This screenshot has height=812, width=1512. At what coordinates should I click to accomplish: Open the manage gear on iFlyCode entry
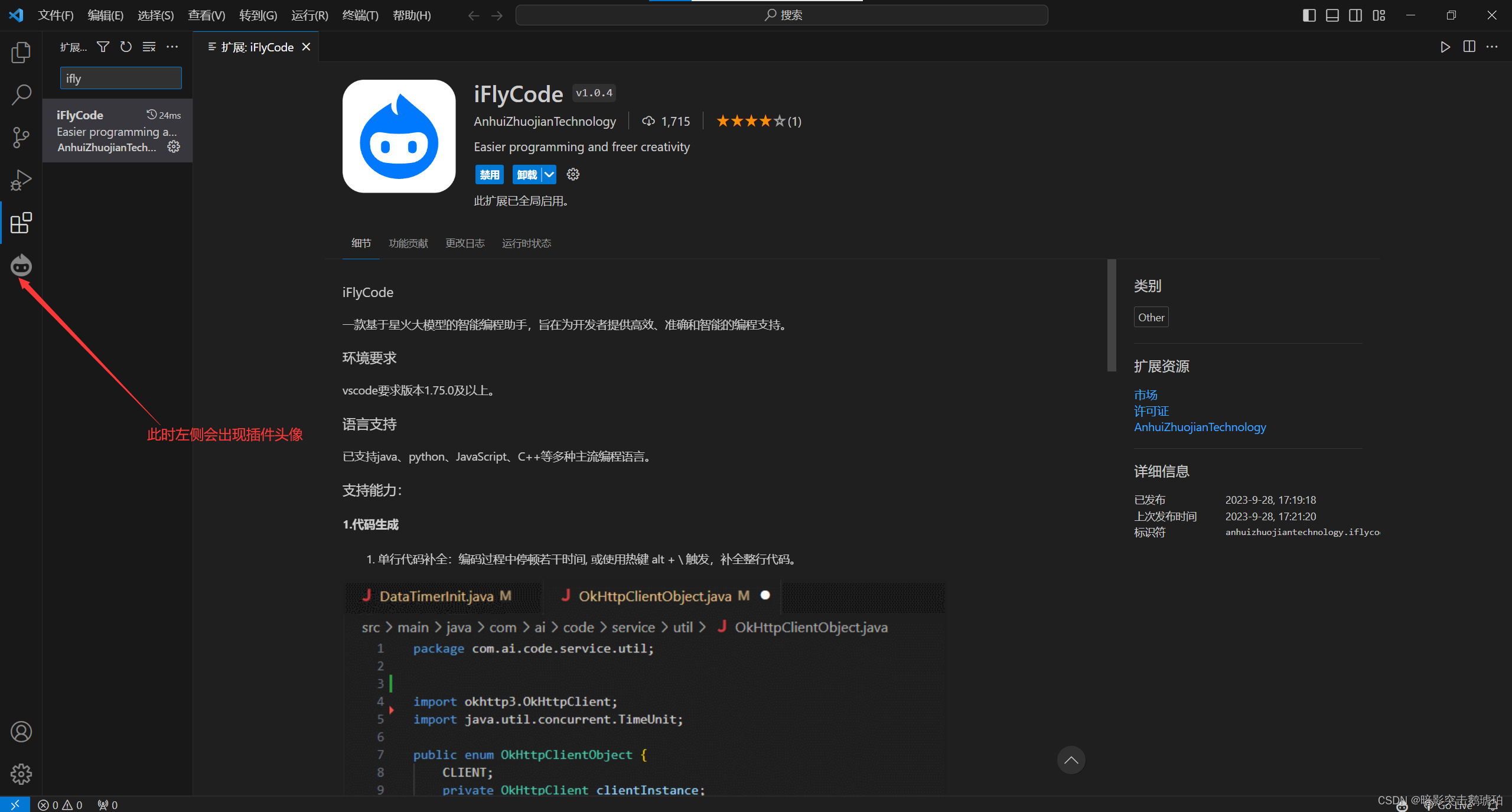click(173, 147)
